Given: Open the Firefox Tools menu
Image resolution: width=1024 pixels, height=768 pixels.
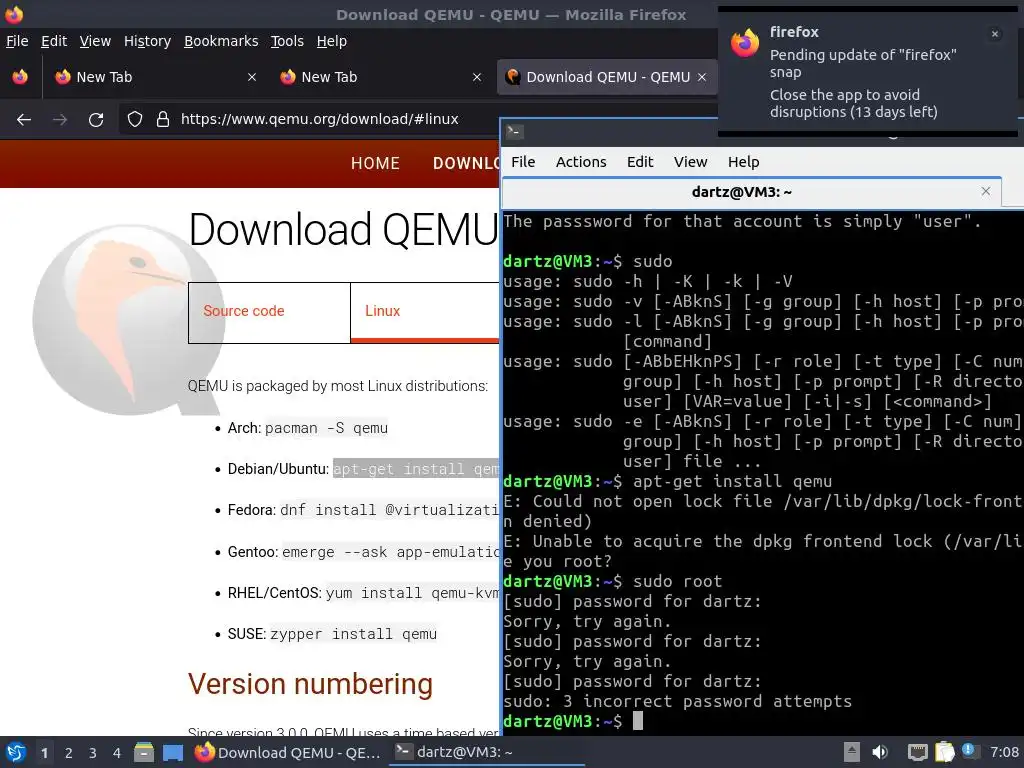Looking at the screenshot, I should tap(287, 41).
